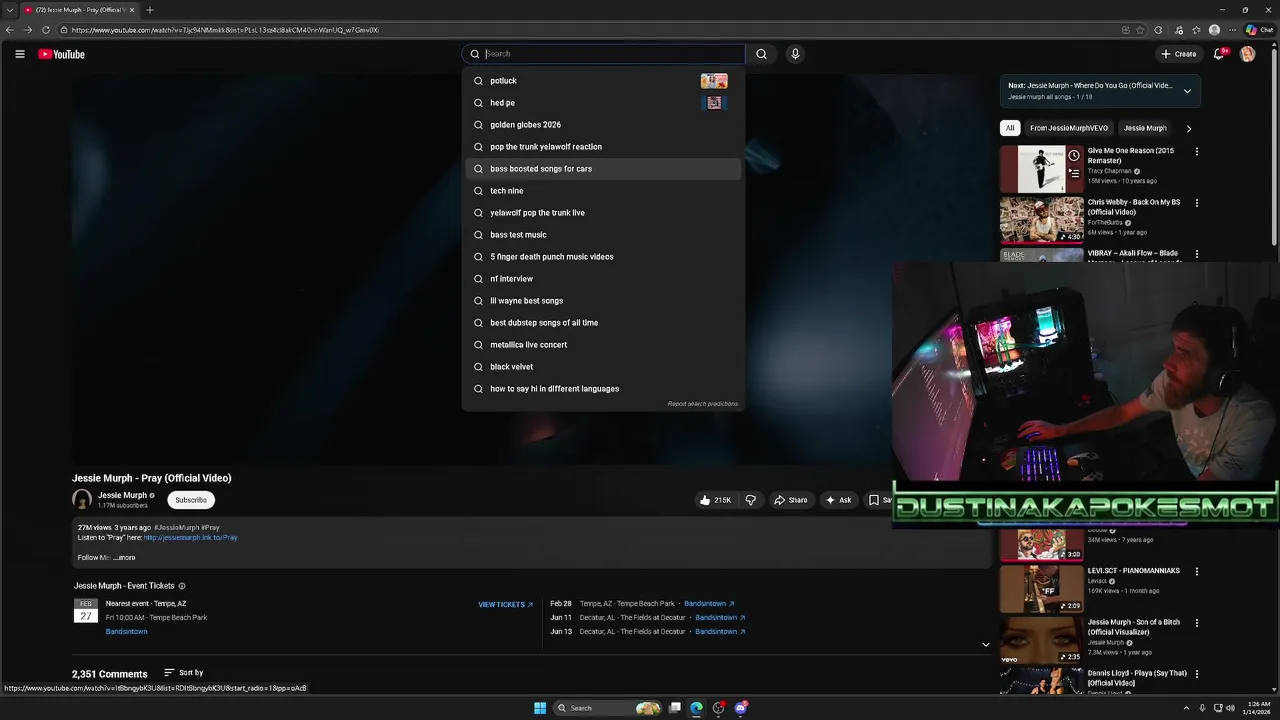Choose 'how to say hi in different languages'
This screenshot has height=720, width=1280.
(x=603, y=389)
